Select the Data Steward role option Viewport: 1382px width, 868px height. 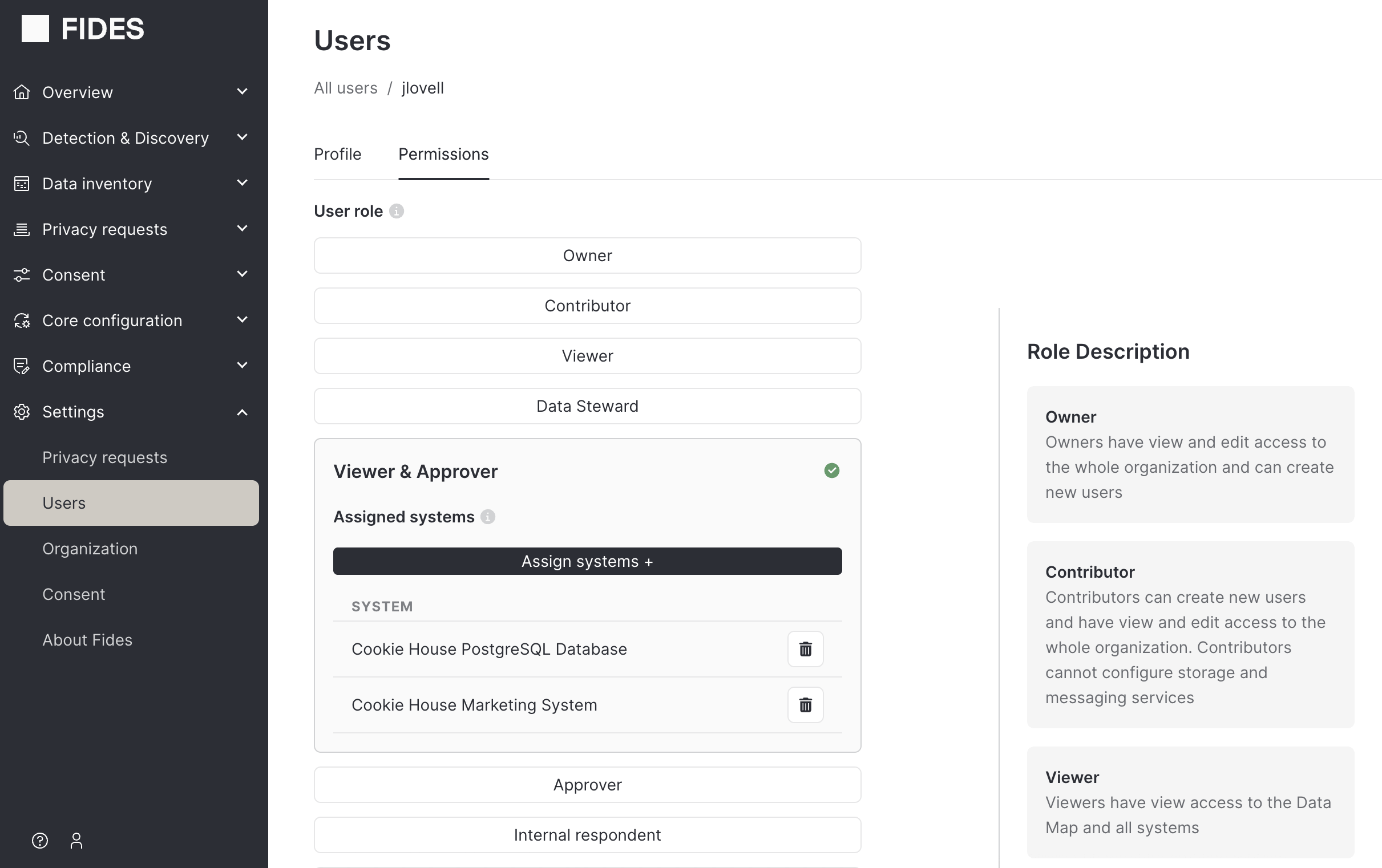[x=587, y=406]
